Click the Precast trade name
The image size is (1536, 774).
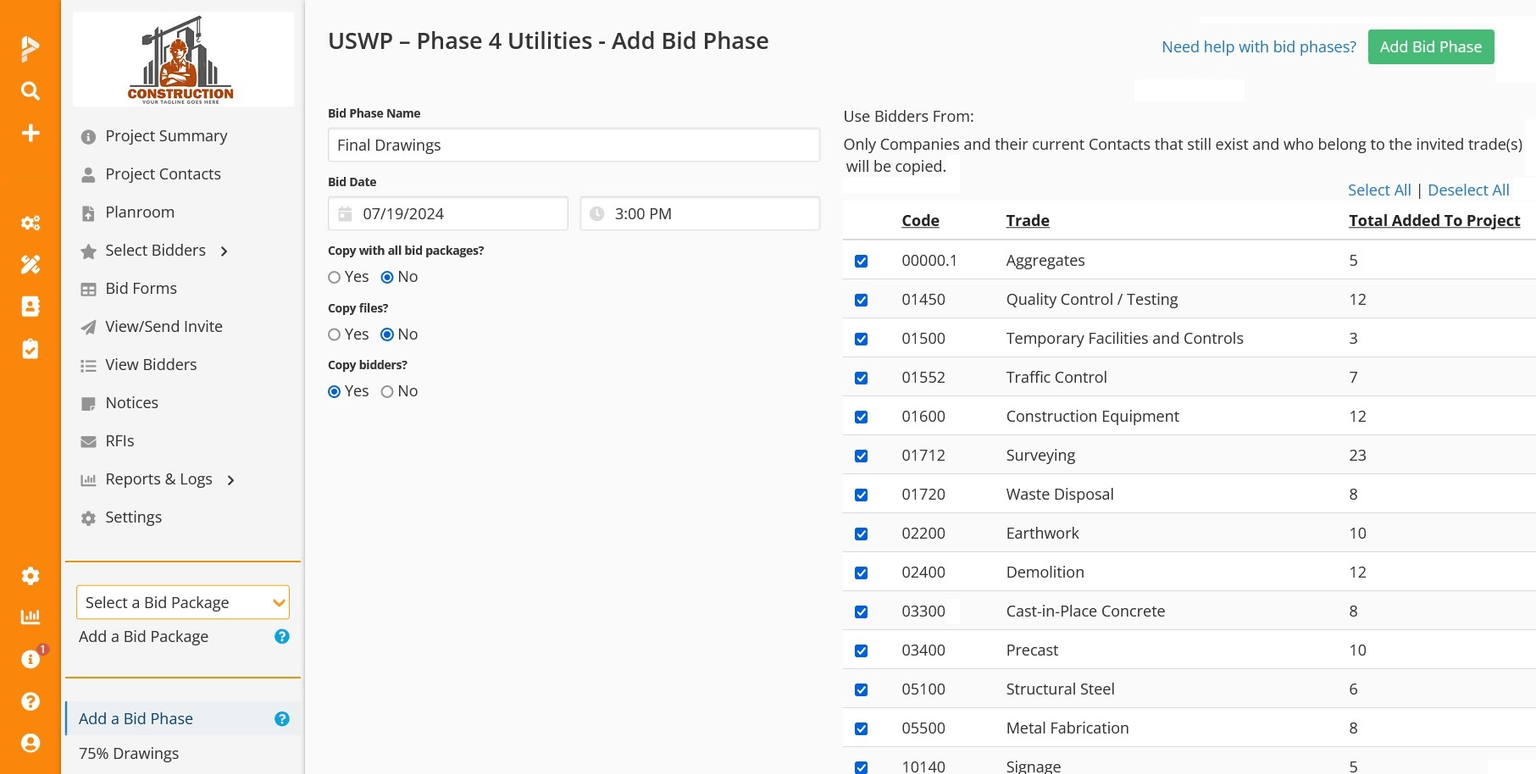[1032, 650]
